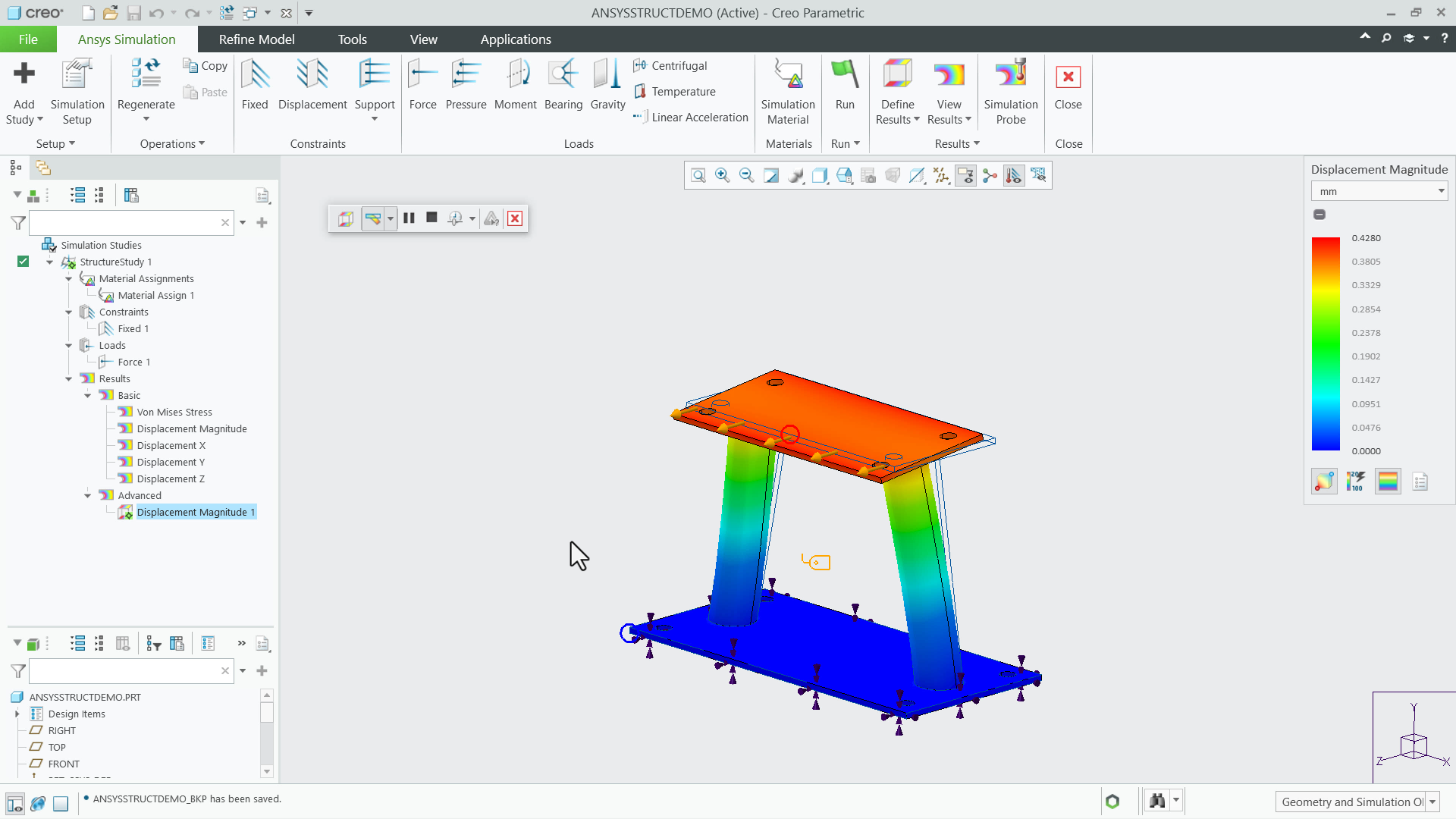Pause the result animation playback

coord(409,218)
